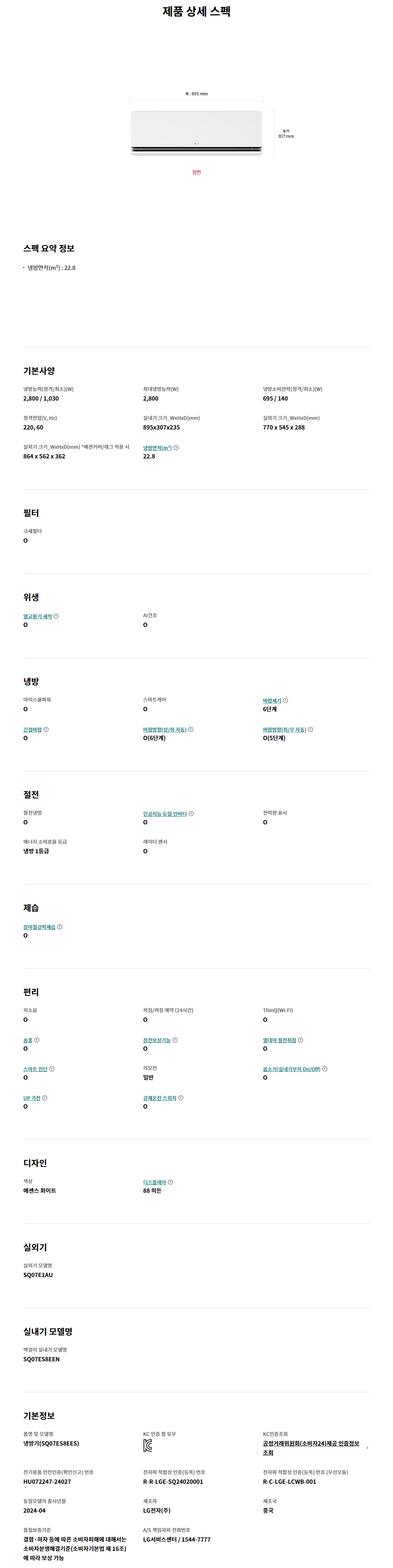Click info icon next to 열교환기 세척
The image size is (393, 1568).
(x=56, y=616)
